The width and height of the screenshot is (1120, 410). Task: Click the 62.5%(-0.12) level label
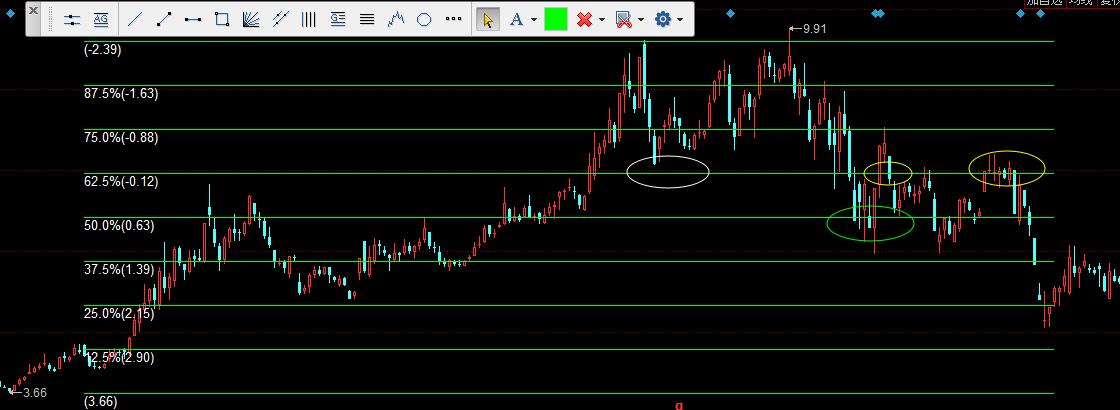pos(121,181)
